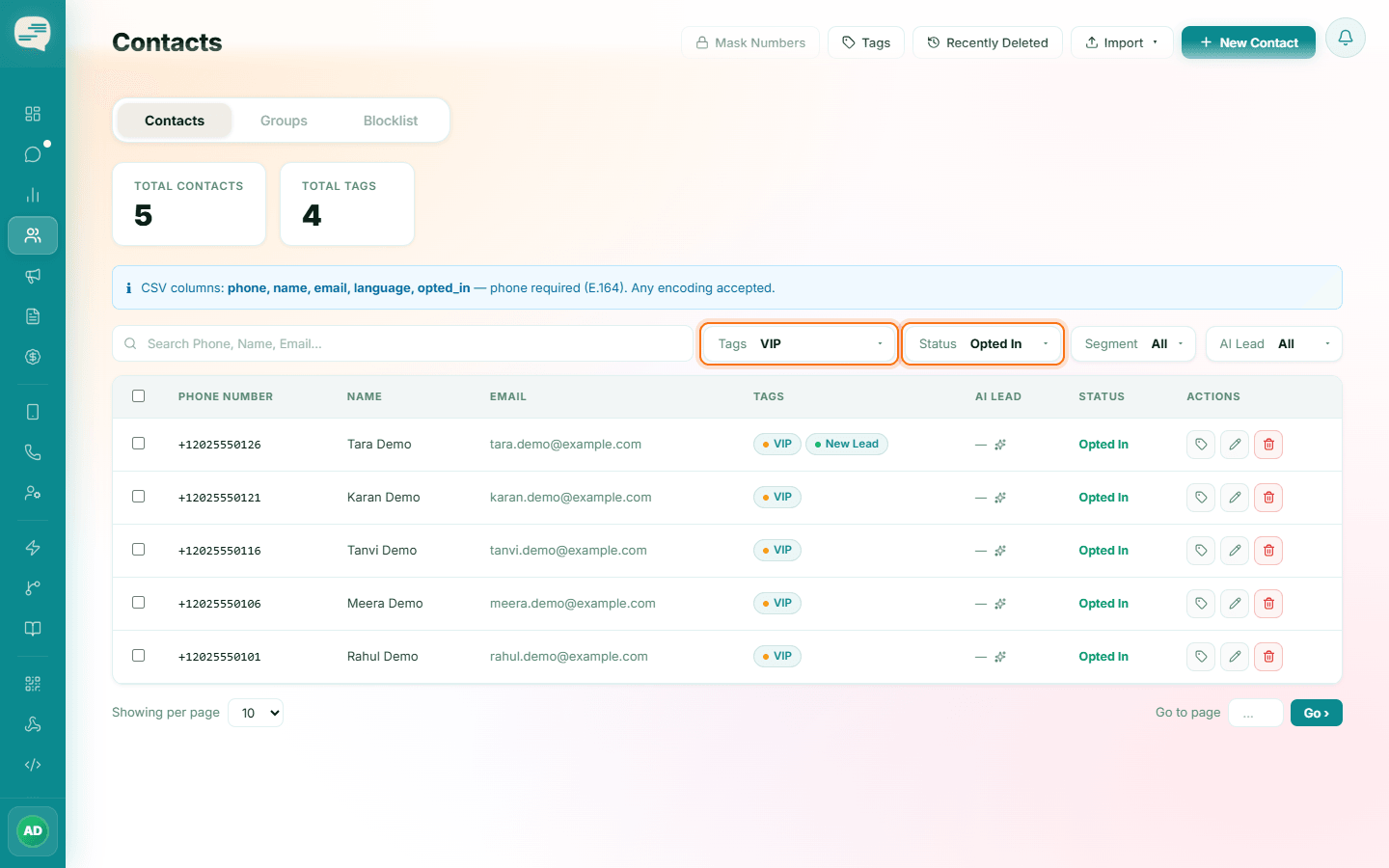Open the Segment filter dropdown
The height and width of the screenshot is (868, 1389).
pos(1133,344)
